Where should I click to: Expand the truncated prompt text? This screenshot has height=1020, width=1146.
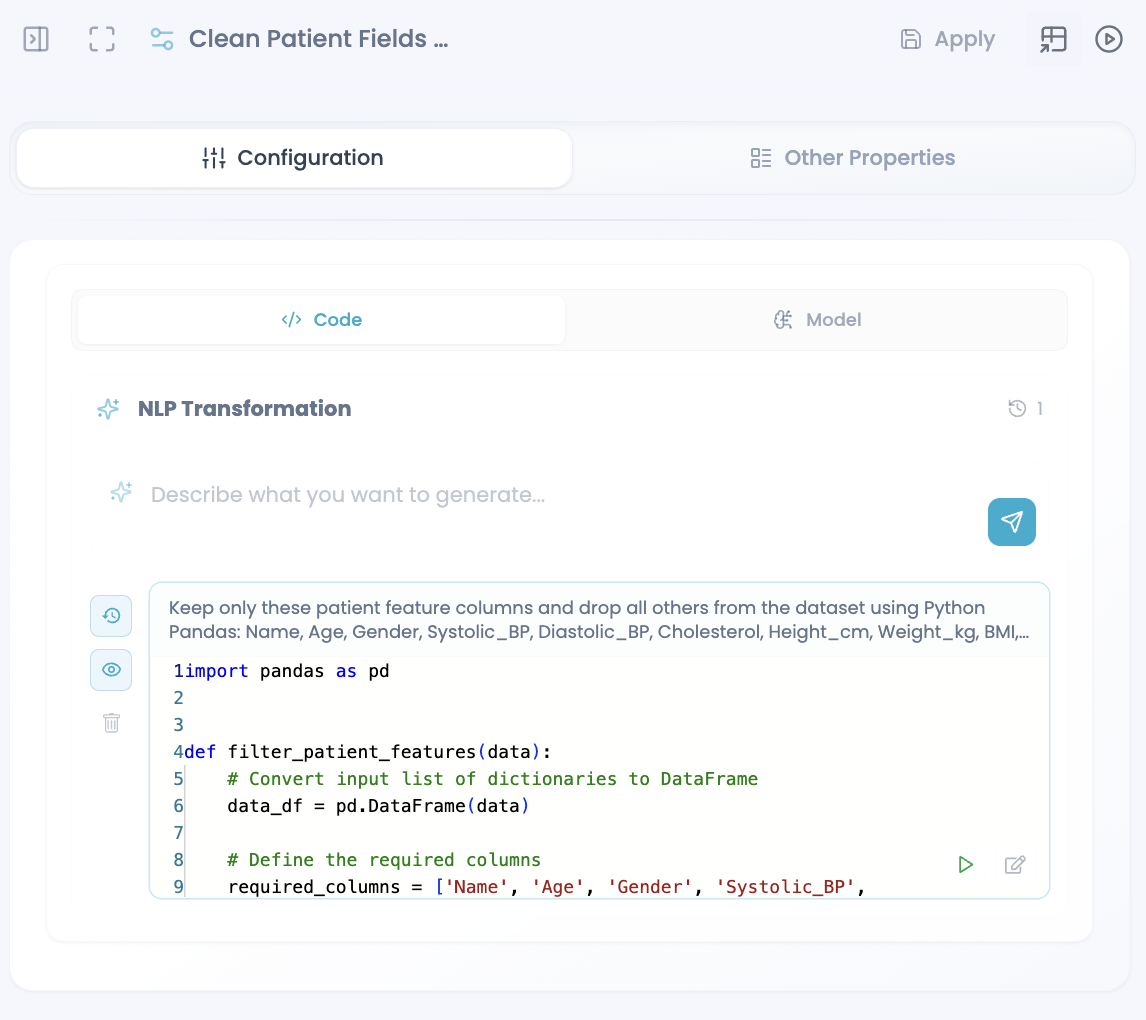pyautogui.click(x=599, y=620)
